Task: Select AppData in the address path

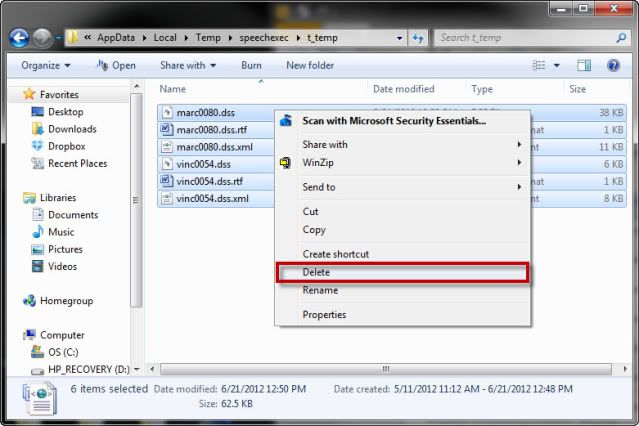Action: click(116, 38)
